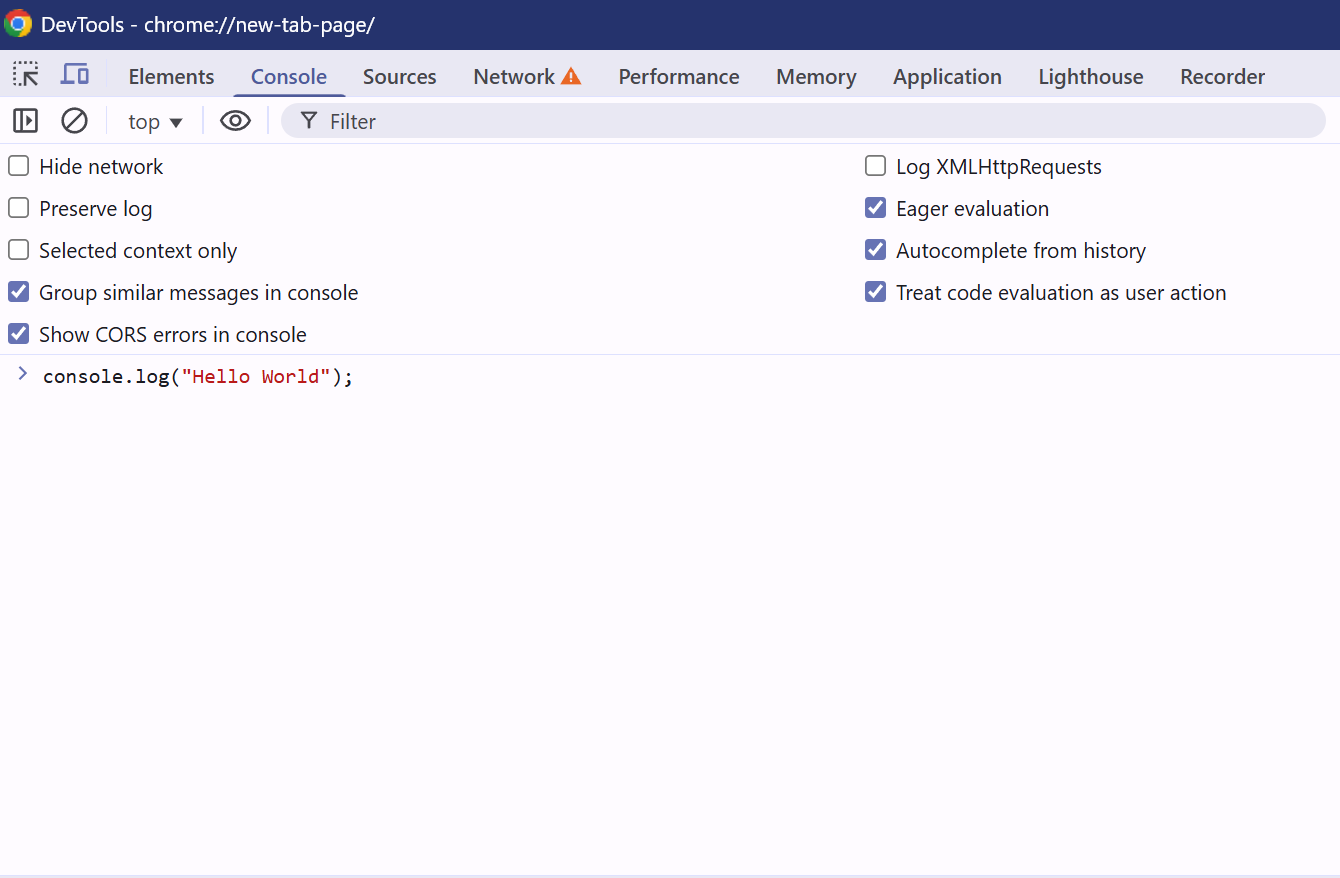Open the Lighthouse tab
The image size is (1340, 878).
pos(1091,77)
